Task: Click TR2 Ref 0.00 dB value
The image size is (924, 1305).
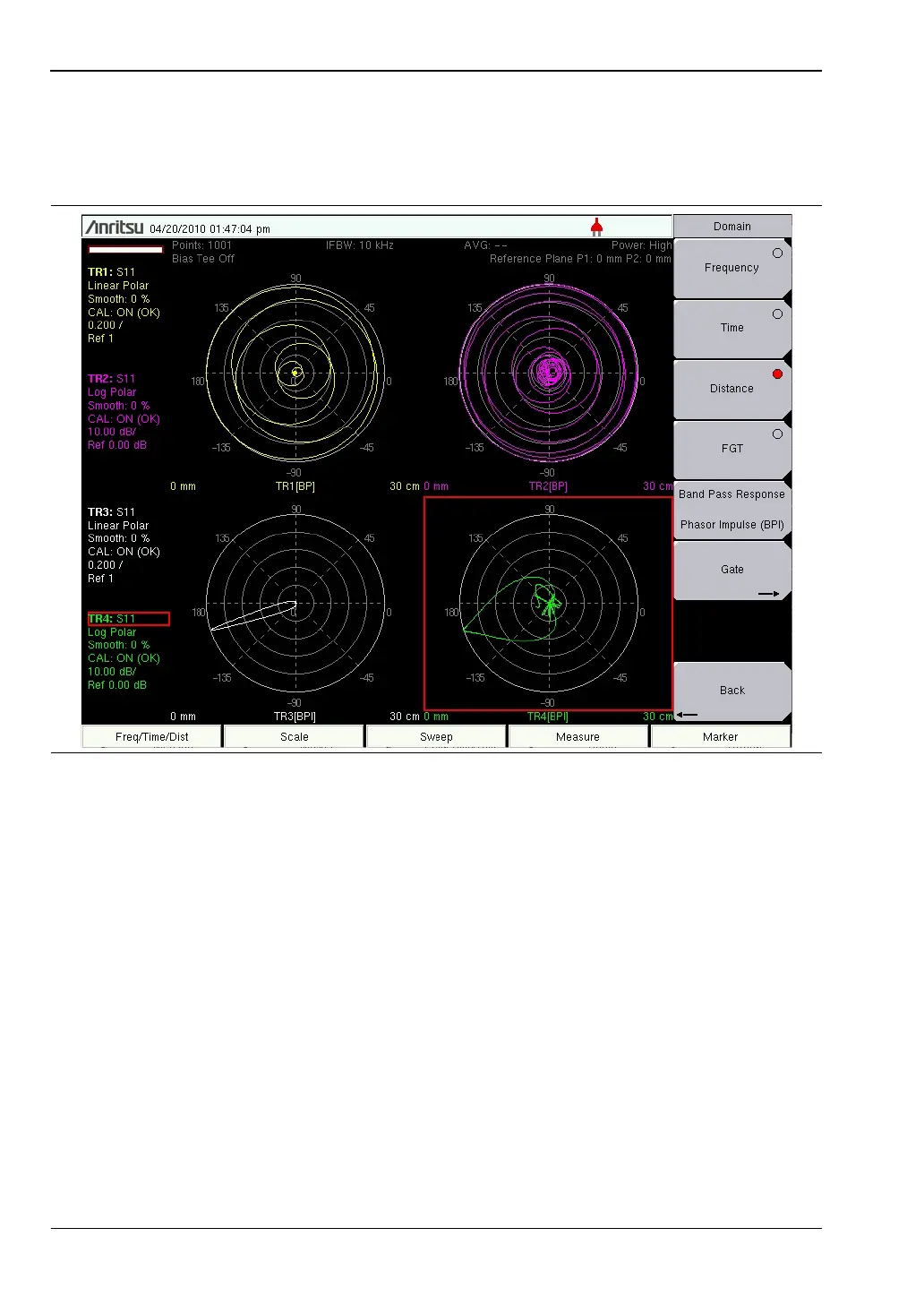Action: pos(117,445)
